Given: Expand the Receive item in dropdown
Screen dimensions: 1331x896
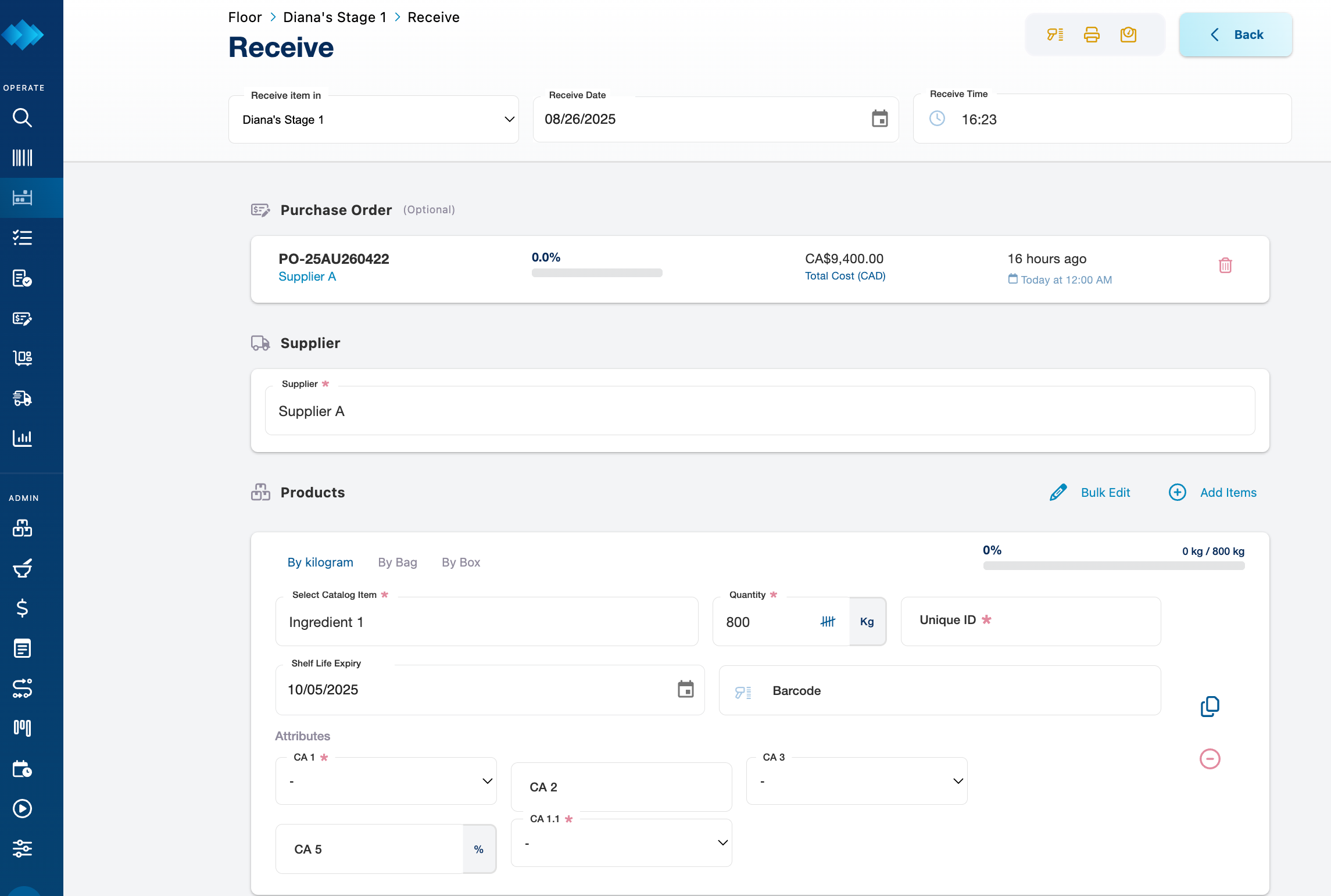Looking at the screenshot, I should [374, 120].
